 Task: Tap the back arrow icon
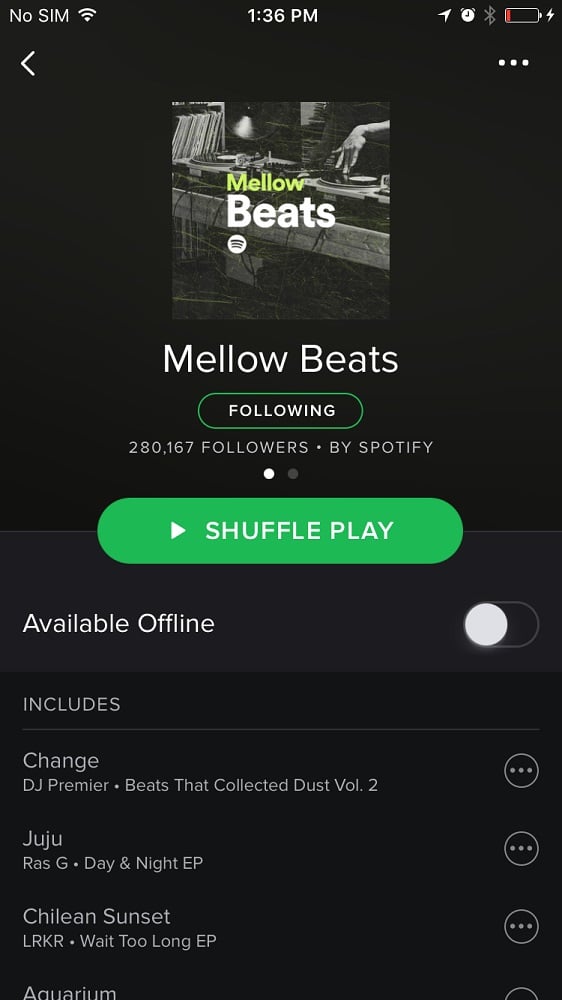pos(28,64)
